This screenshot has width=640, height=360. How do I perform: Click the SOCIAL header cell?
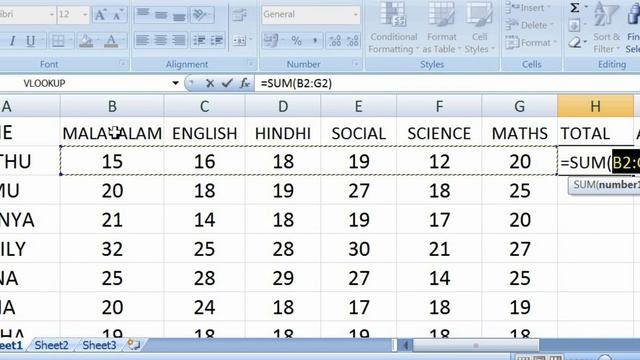[x=359, y=133]
